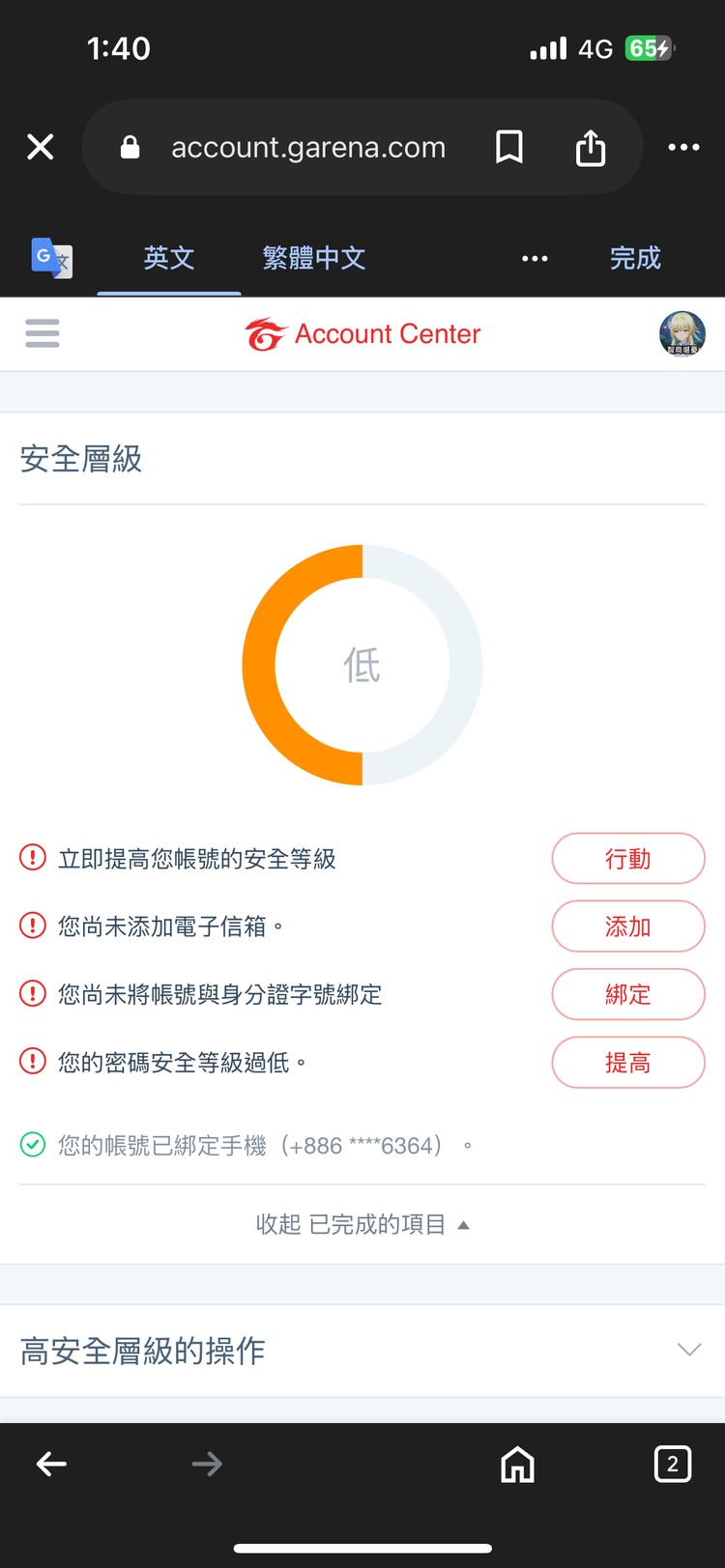
Task: Tap 完成 to dismiss translation bar
Action: 635,258
